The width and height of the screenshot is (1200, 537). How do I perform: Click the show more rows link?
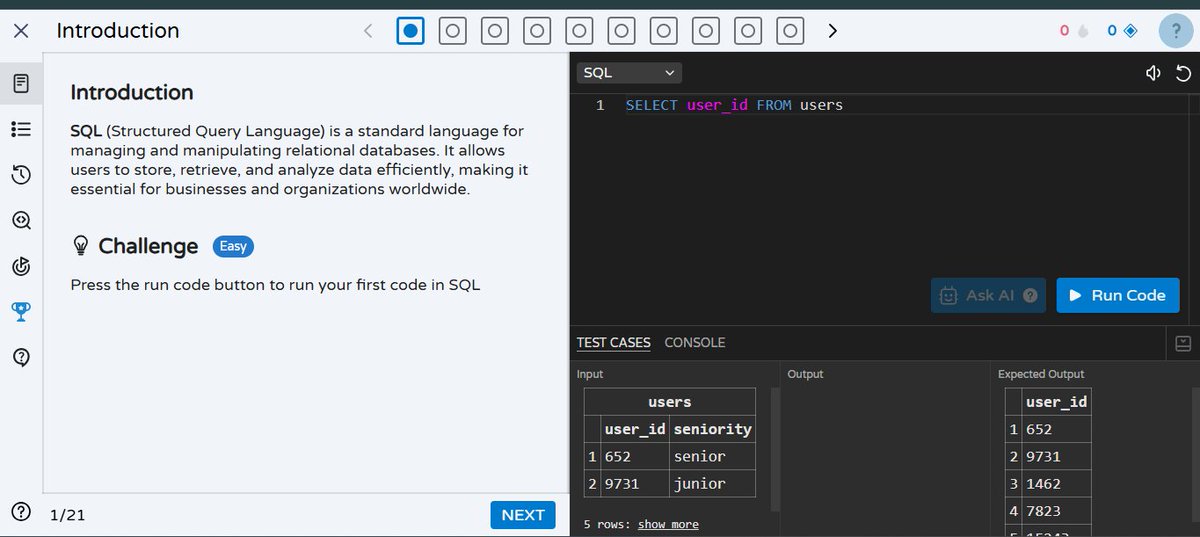[x=668, y=524]
